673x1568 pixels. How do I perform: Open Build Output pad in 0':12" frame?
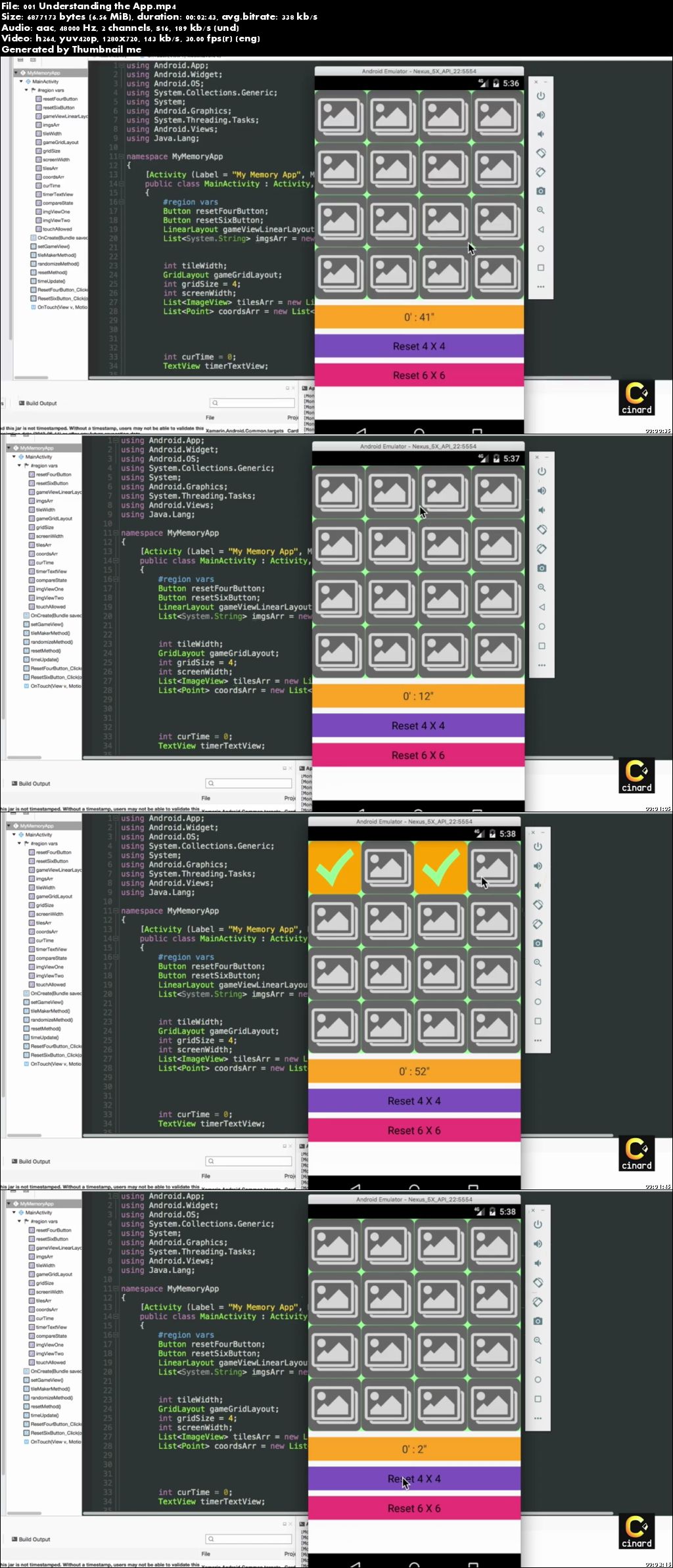click(31, 783)
